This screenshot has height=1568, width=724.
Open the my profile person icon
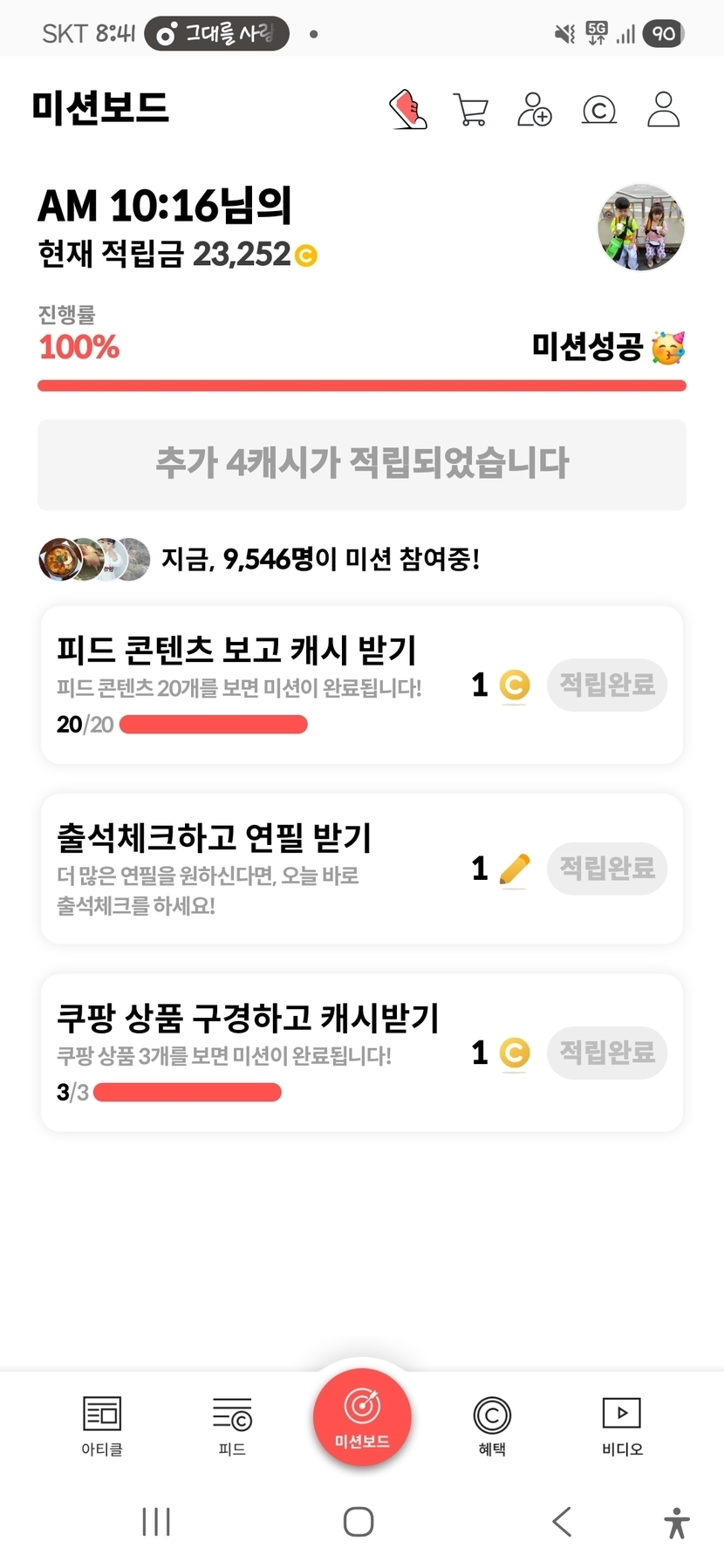pyautogui.click(x=663, y=110)
